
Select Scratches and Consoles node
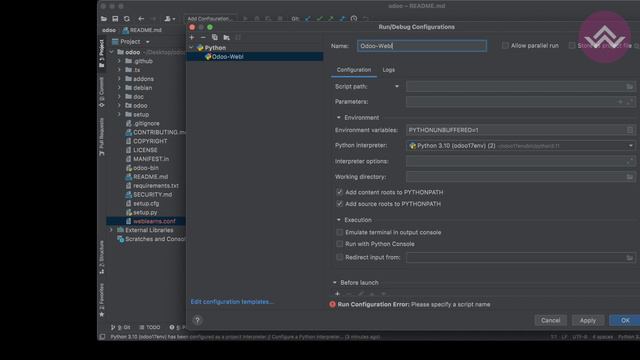[151, 239]
